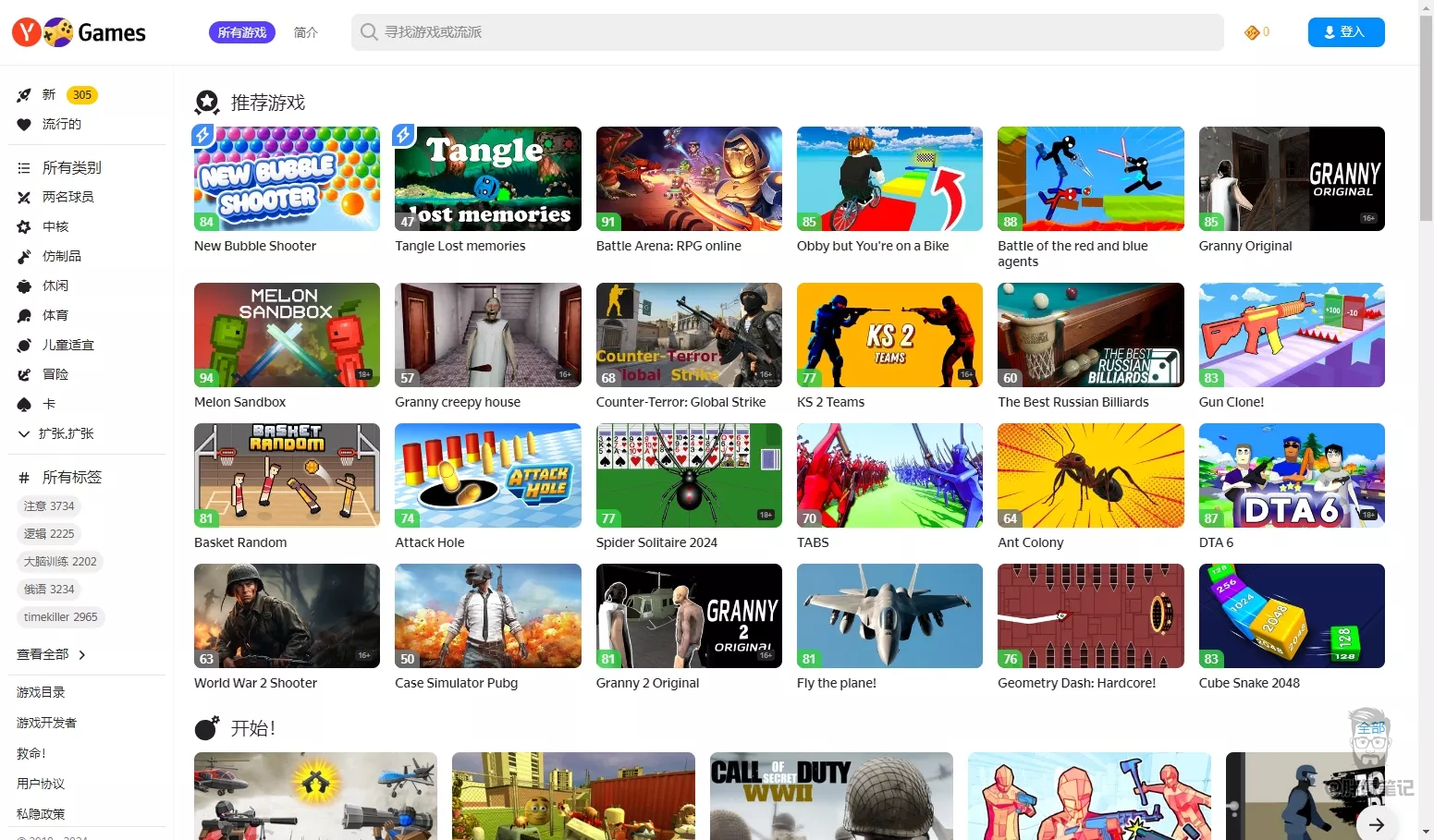Viewport: 1434px width, 840px height.
Task: Click the 登入 login button
Action: (1346, 32)
